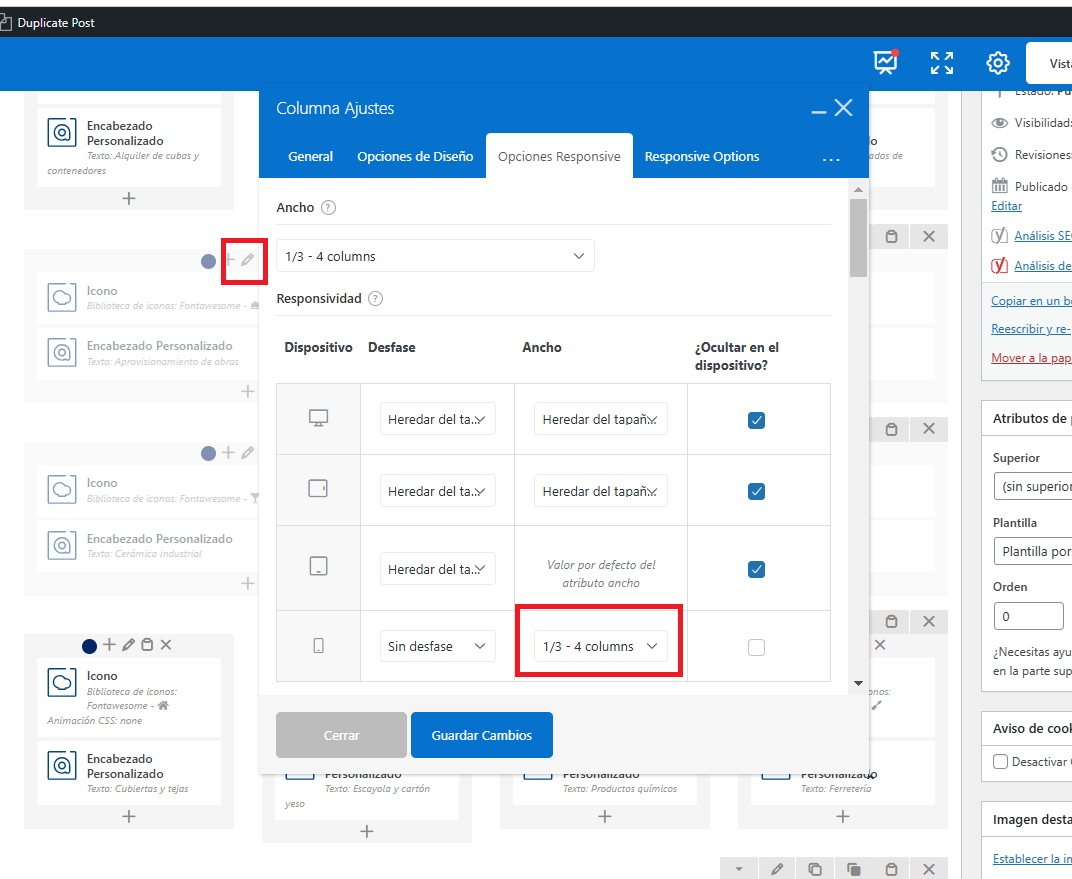Add element below Productos químicos heading
This screenshot has width=1072, height=879.
tap(604, 816)
